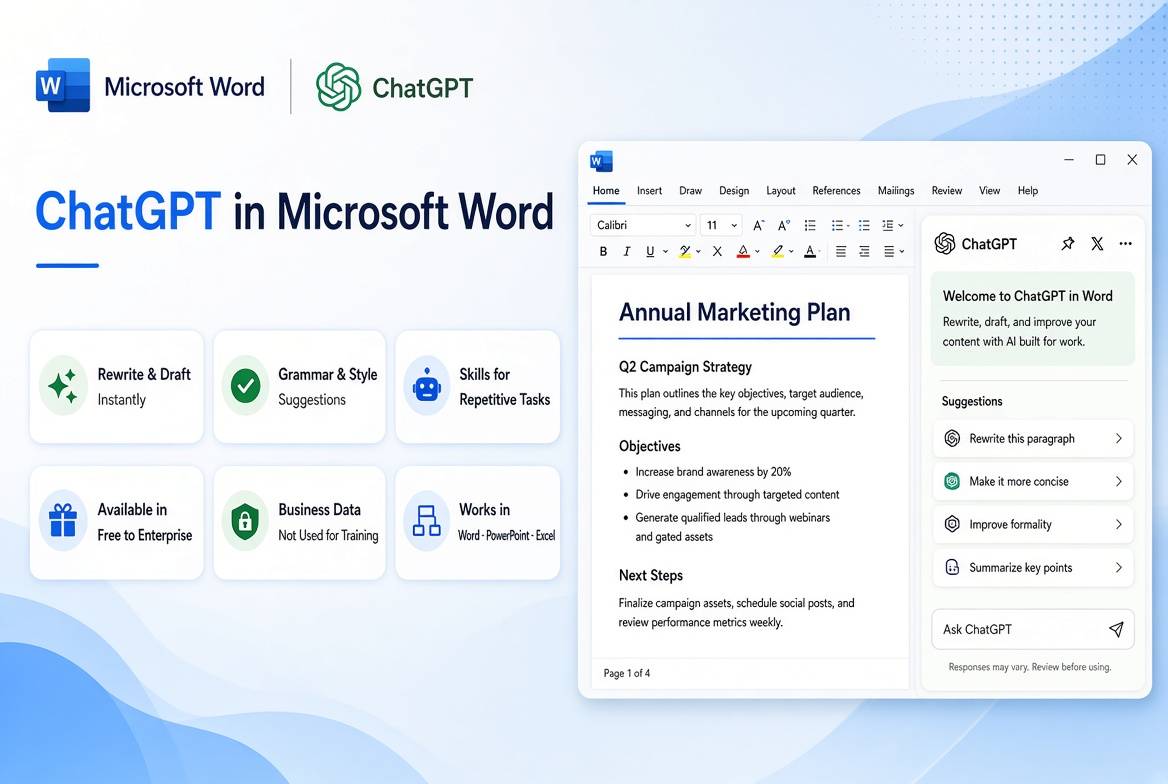Click the icon beside Rewrite this paragraph
The image size is (1168, 784).
click(x=952, y=438)
